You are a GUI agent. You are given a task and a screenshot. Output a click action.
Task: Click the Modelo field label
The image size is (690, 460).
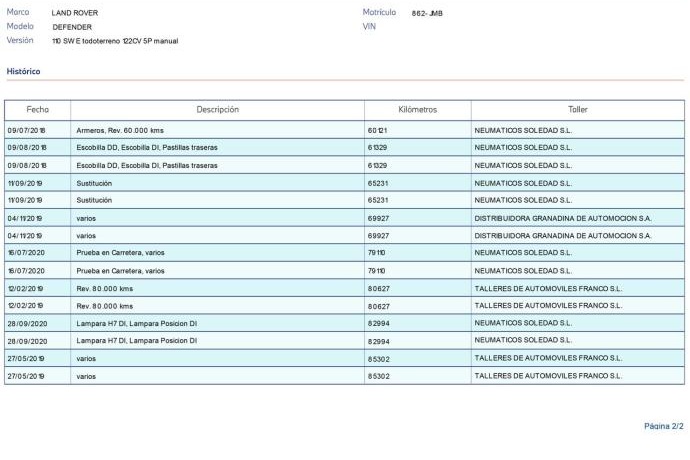(20, 26)
